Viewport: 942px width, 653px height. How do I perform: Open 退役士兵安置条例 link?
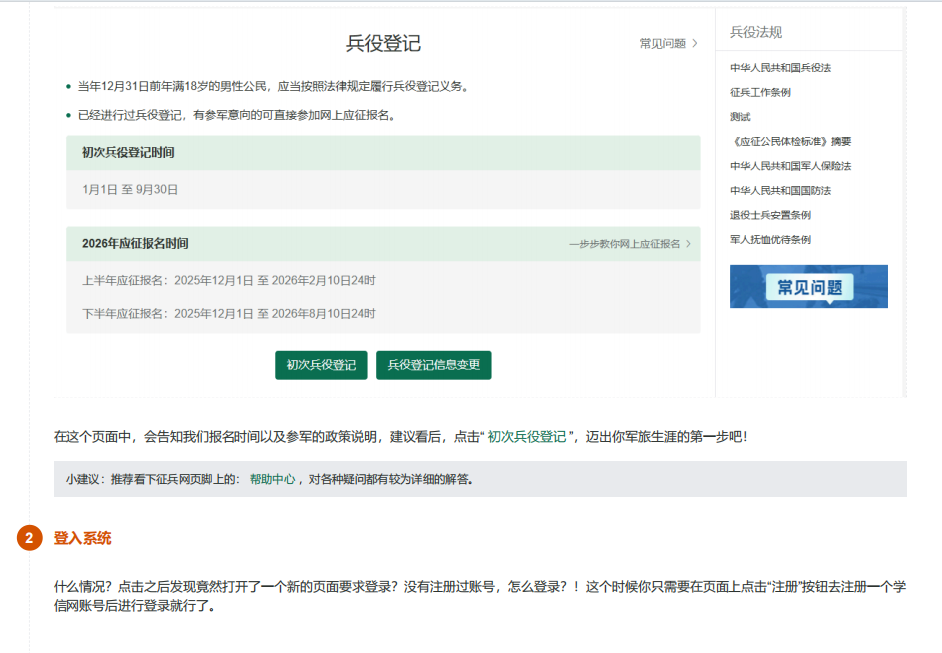click(x=770, y=215)
